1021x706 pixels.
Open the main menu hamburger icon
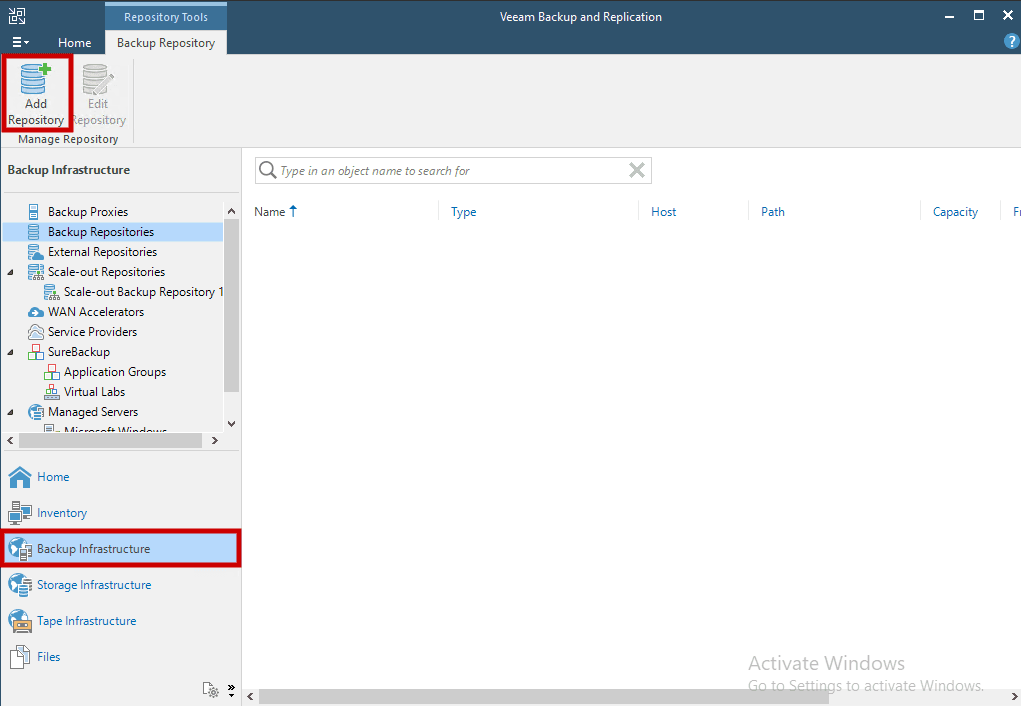18,42
